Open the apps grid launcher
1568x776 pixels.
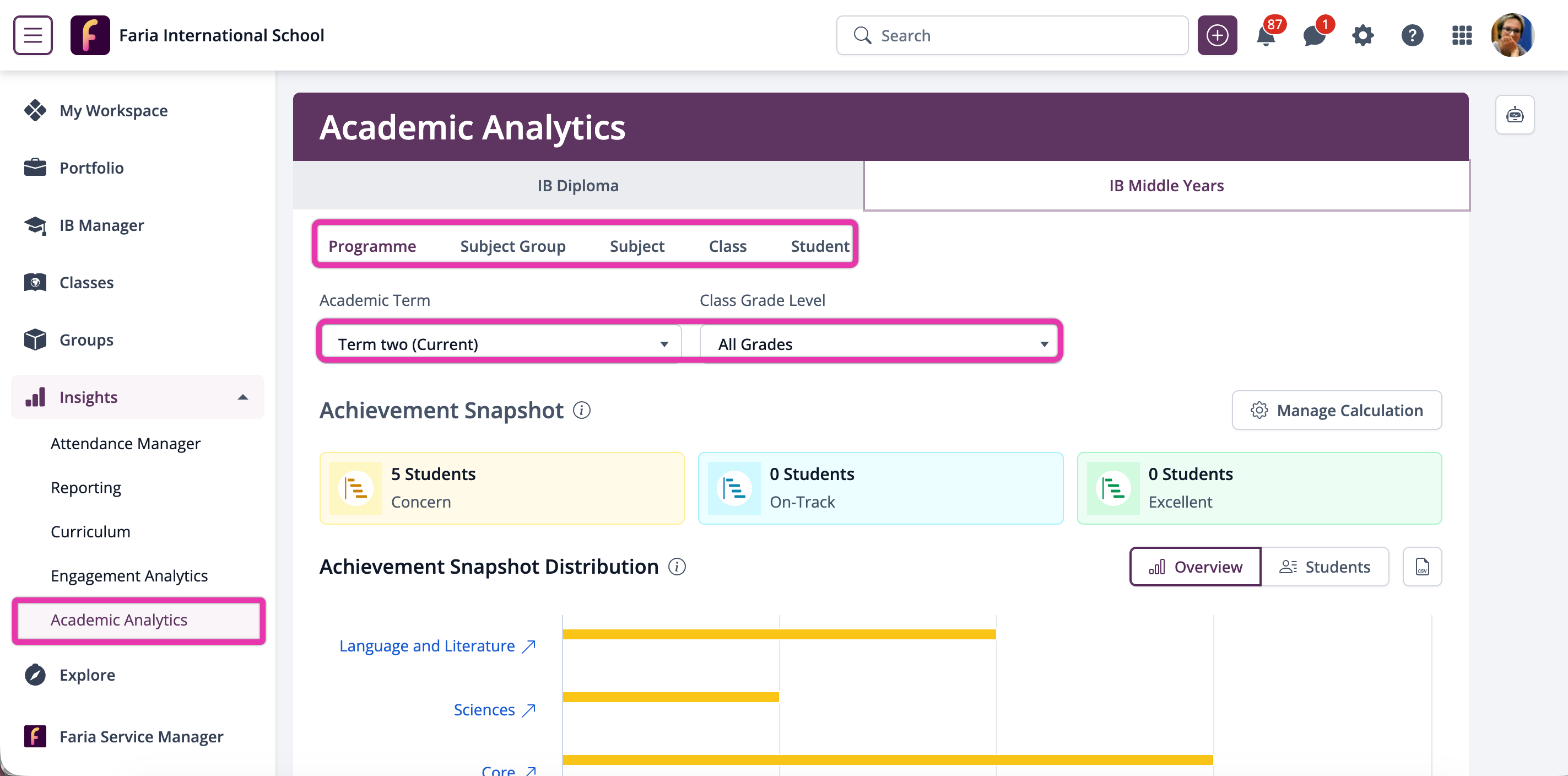[x=1461, y=35]
